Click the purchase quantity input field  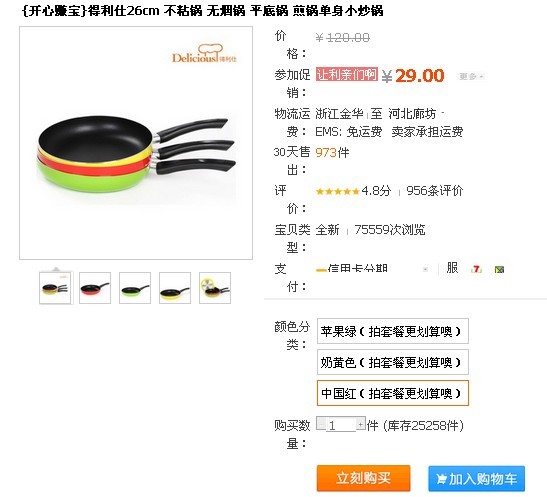[x=341, y=425]
